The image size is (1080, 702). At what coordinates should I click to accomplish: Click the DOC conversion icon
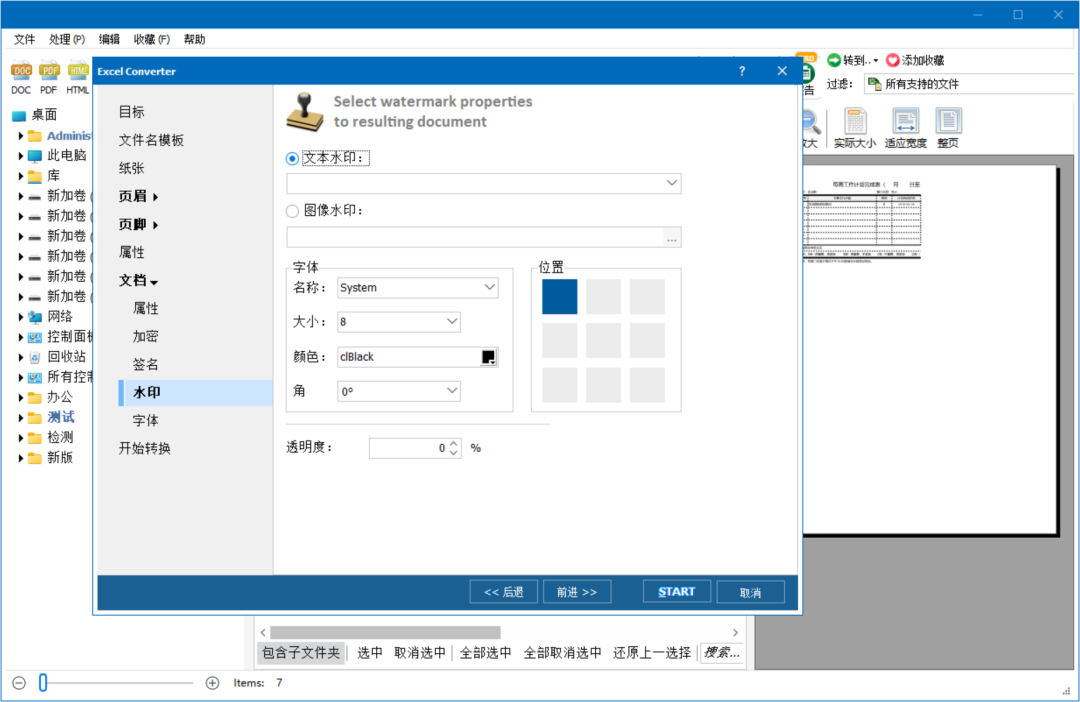pyautogui.click(x=21, y=71)
